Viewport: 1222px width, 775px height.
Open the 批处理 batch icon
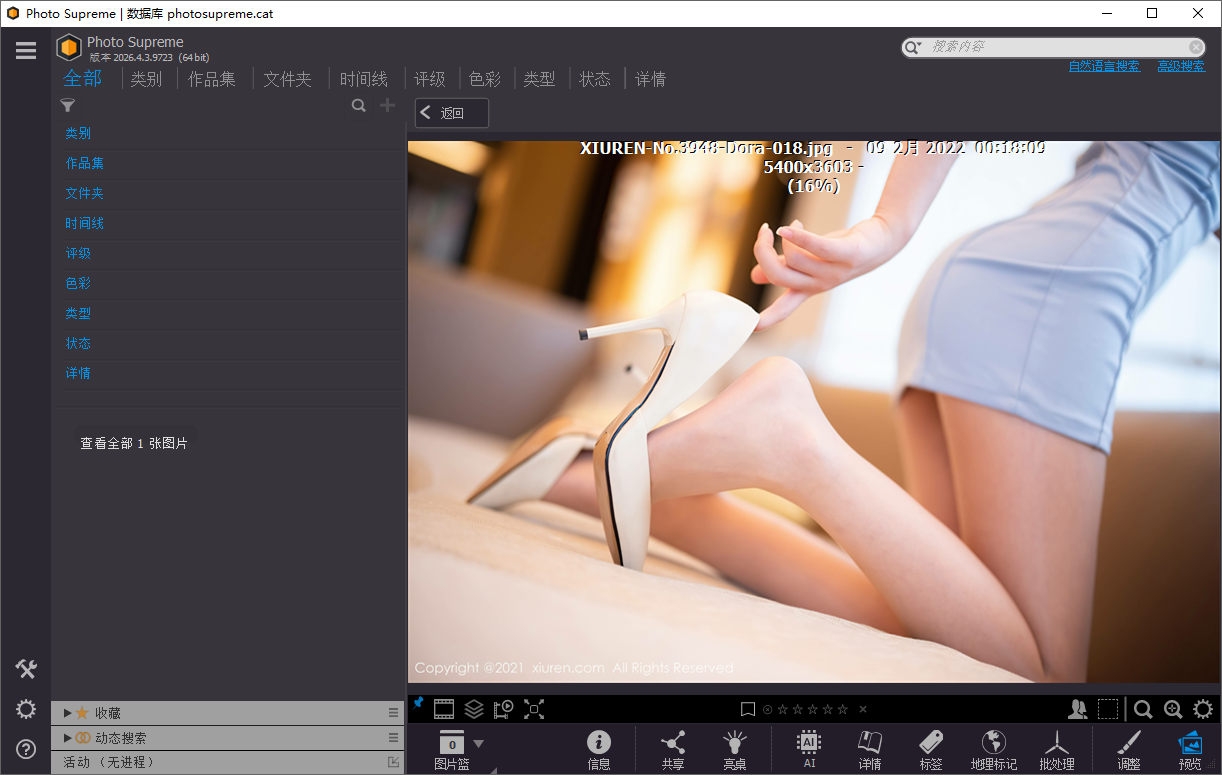(x=1056, y=750)
